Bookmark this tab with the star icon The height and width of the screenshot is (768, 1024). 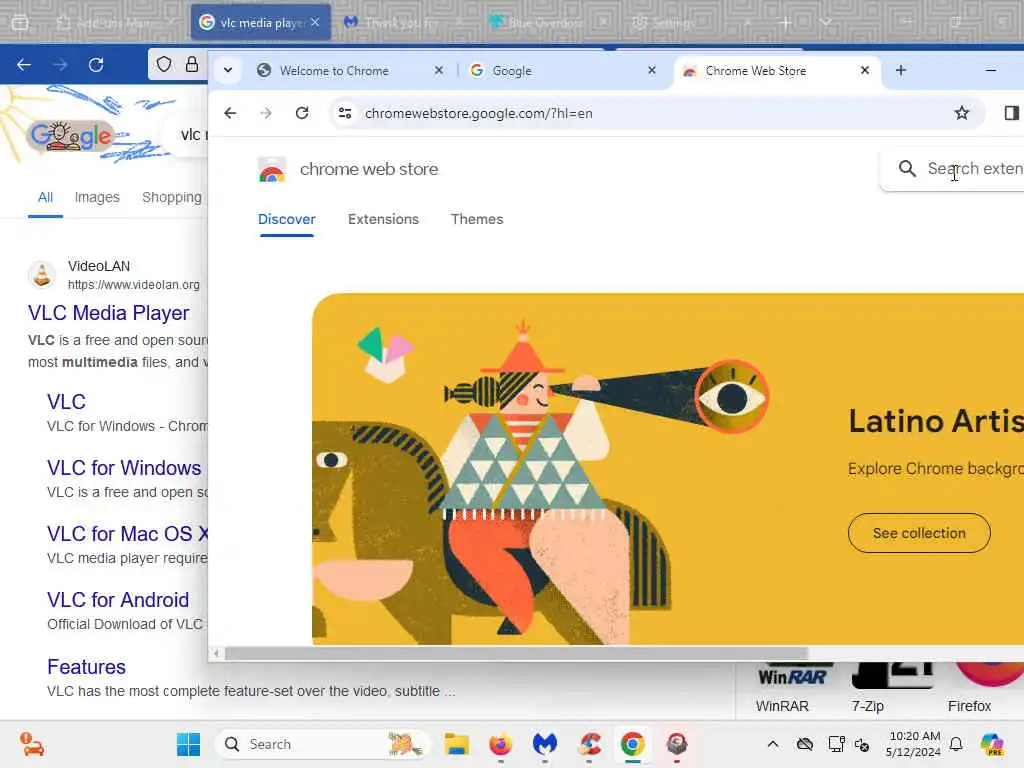tap(961, 113)
